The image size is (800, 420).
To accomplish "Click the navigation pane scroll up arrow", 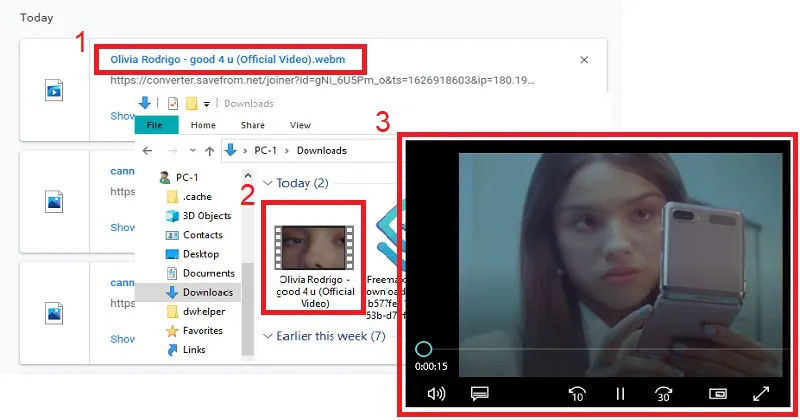I will [x=248, y=176].
